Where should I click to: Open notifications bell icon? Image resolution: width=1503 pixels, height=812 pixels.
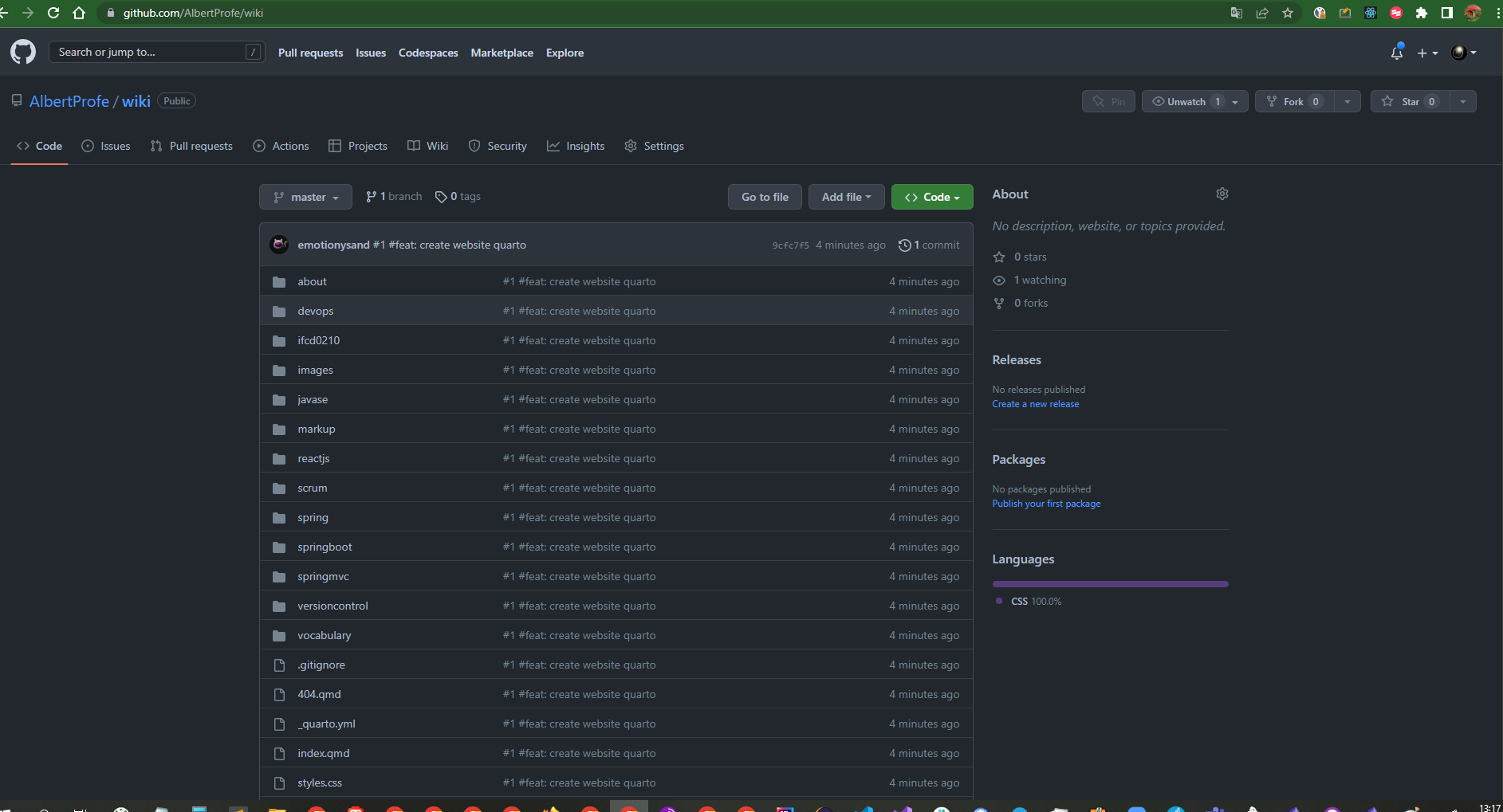click(x=1396, y=53)
